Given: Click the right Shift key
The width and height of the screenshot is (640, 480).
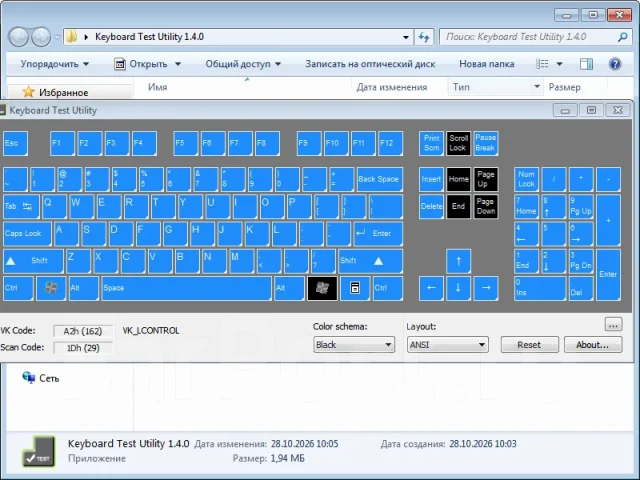Looking at the screenshot, I should coord(370,261).
